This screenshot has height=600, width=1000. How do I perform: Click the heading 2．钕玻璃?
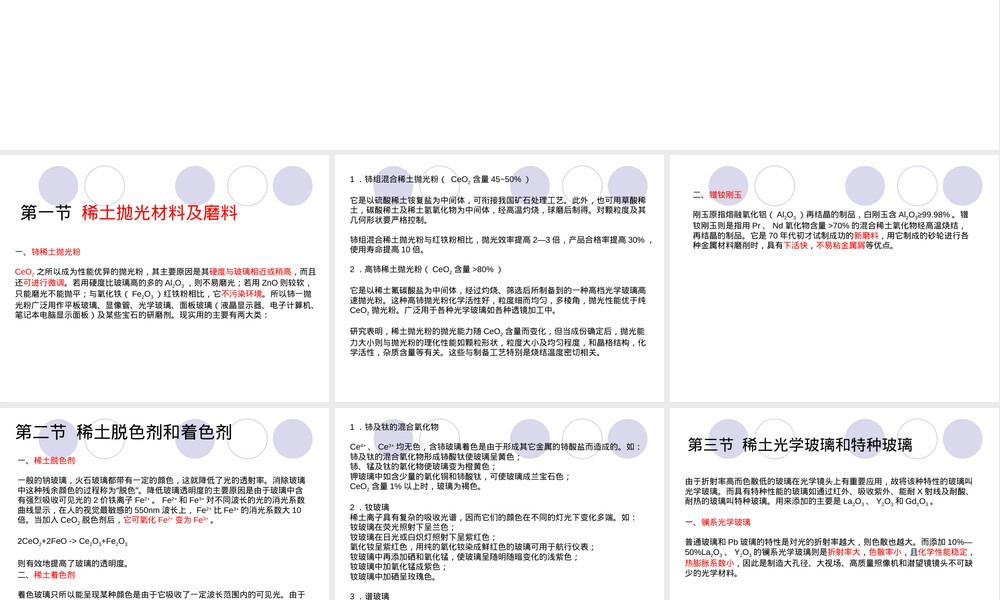(369, 508)
